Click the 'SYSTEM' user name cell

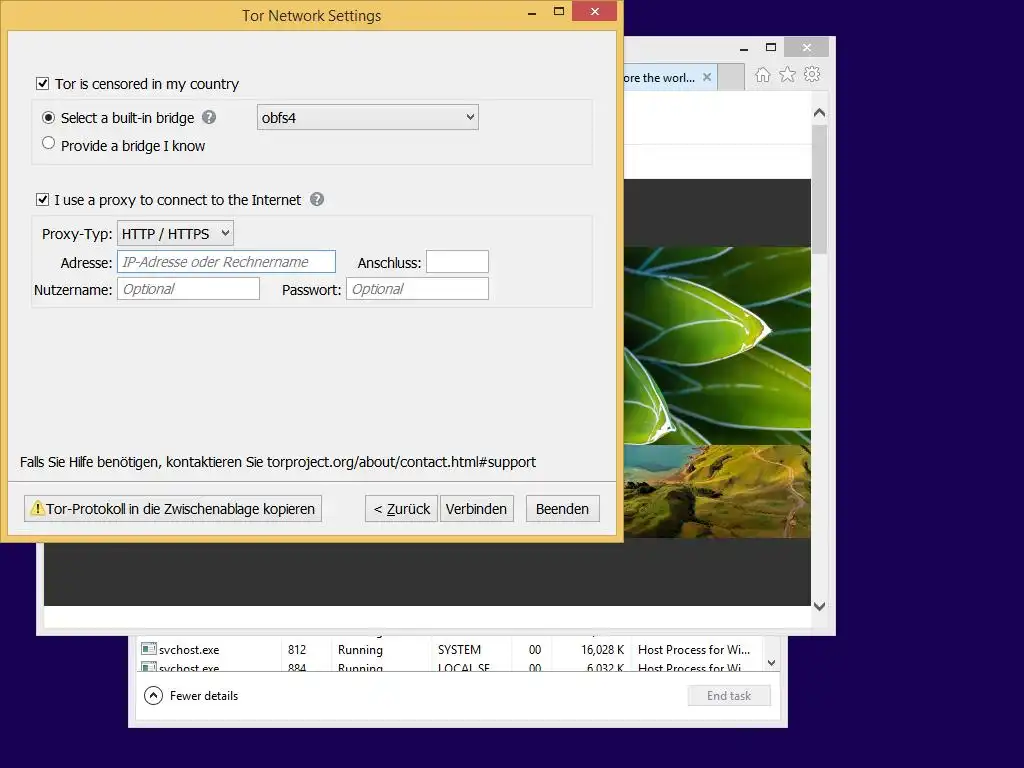[459, 650]
